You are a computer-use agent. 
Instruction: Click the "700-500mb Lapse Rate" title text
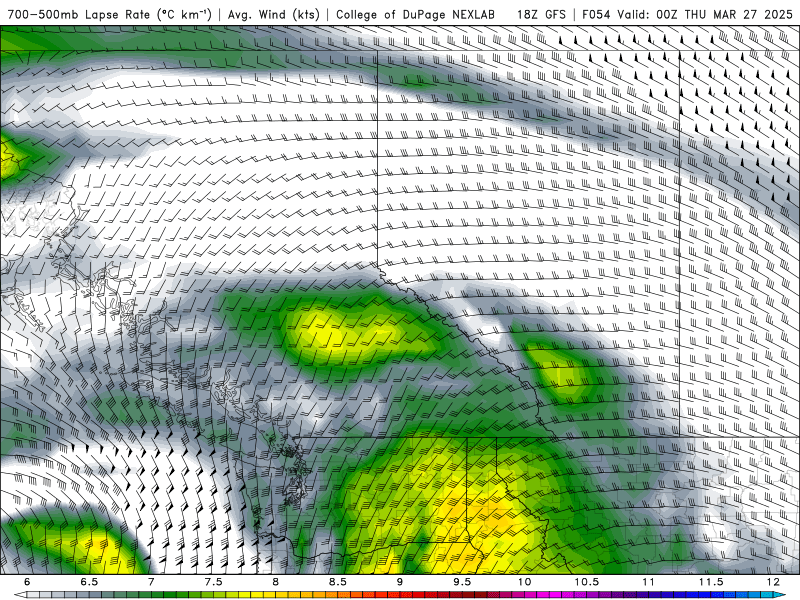click(x=78, y=14)
